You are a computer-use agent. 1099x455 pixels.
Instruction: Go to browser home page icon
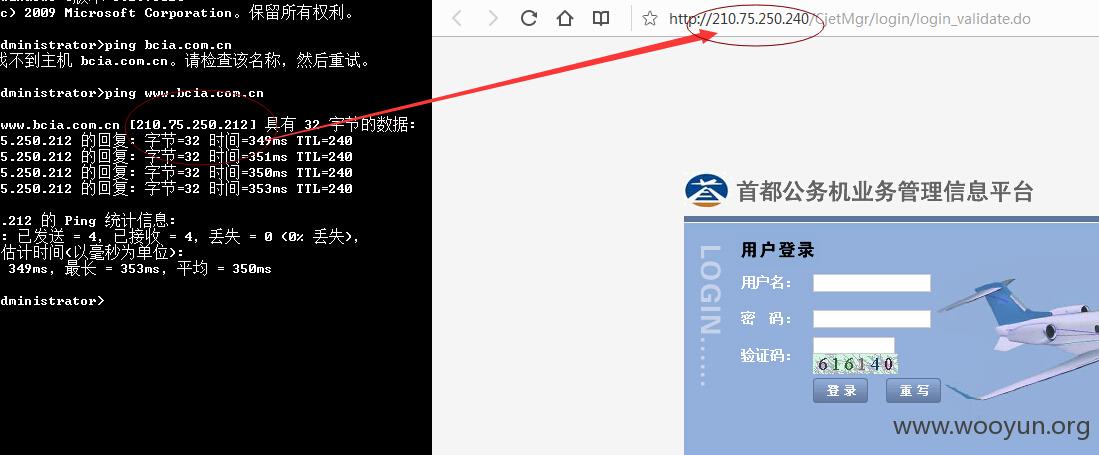pos(565,18)
